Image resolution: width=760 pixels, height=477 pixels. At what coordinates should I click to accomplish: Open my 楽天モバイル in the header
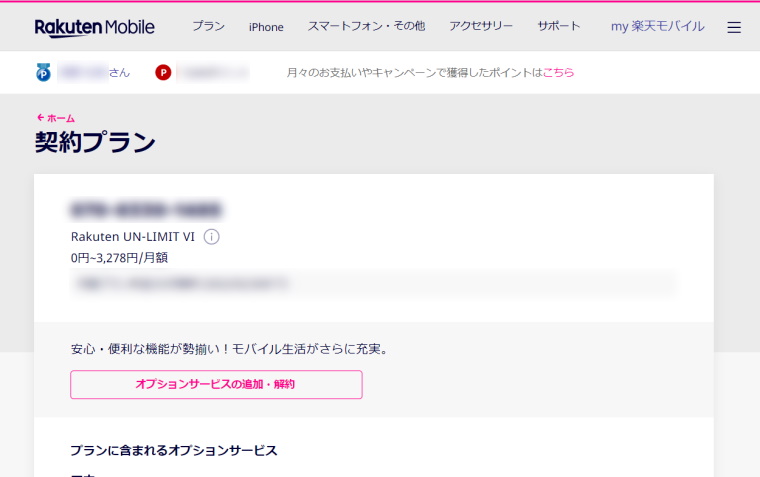click(x=657, y=27)
